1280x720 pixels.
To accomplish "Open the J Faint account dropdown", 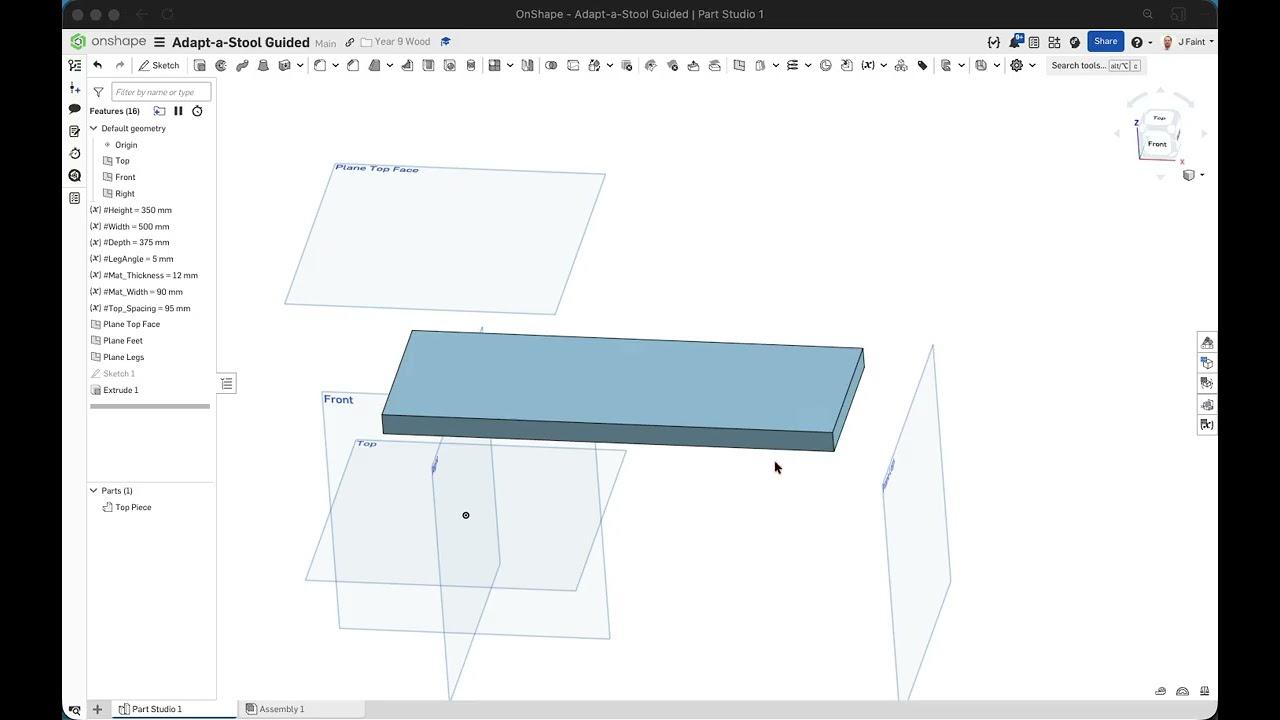I will click(x=1188, y=42).
